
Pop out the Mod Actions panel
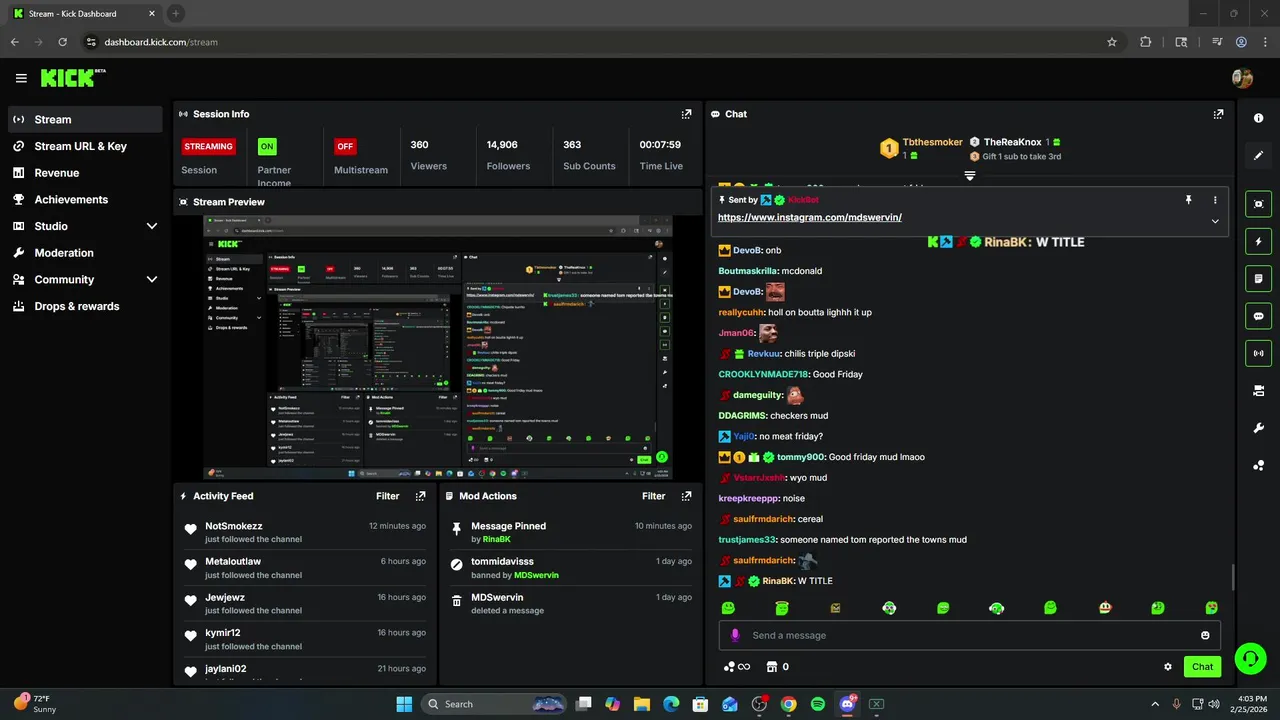click(686, 496)
